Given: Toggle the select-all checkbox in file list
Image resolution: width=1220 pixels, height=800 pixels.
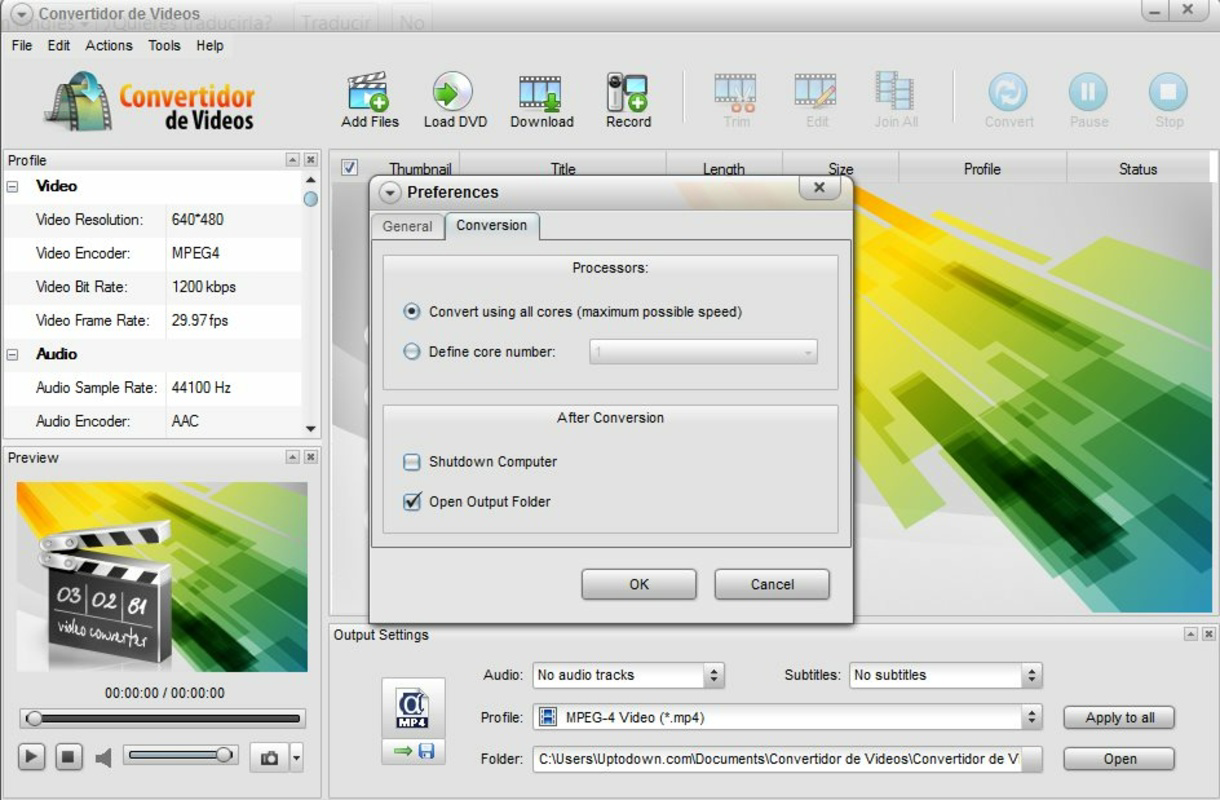Looking at the screenshot, I should click(x=349, y=168).
